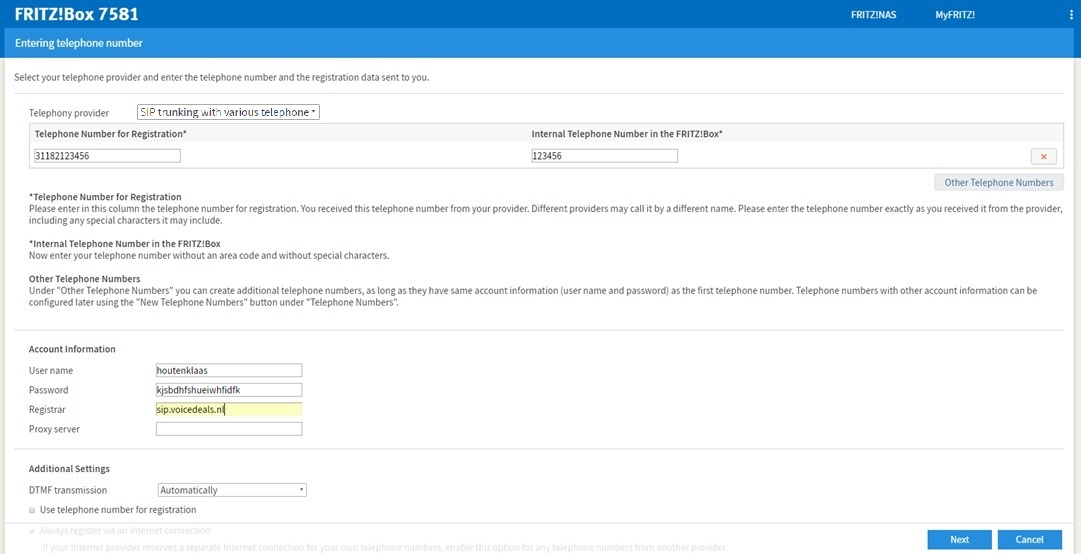Select the User name input field
The height and width of the screenshot is (554, 1081).
click(229, 370)
